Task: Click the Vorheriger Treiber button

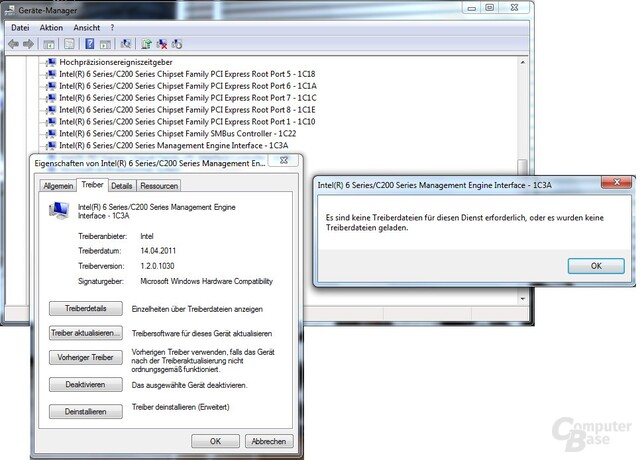Action: click(x=86, y=358)
